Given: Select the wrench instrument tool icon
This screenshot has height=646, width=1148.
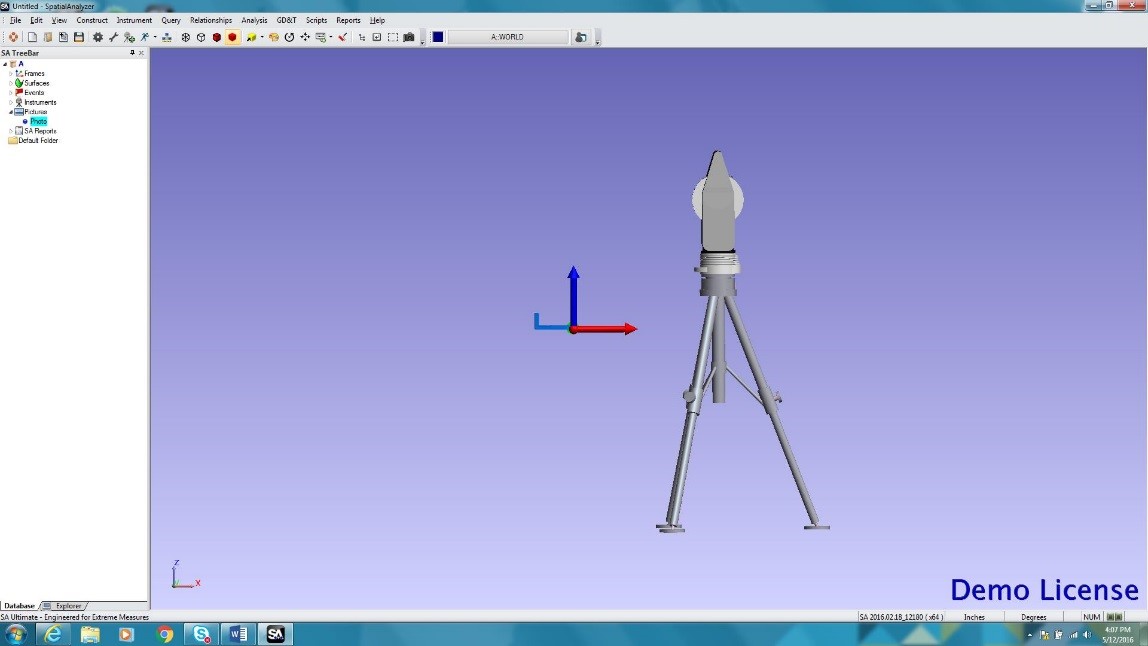Looking at the screenshot, I should pyautogui.click(x=113, y=37).
